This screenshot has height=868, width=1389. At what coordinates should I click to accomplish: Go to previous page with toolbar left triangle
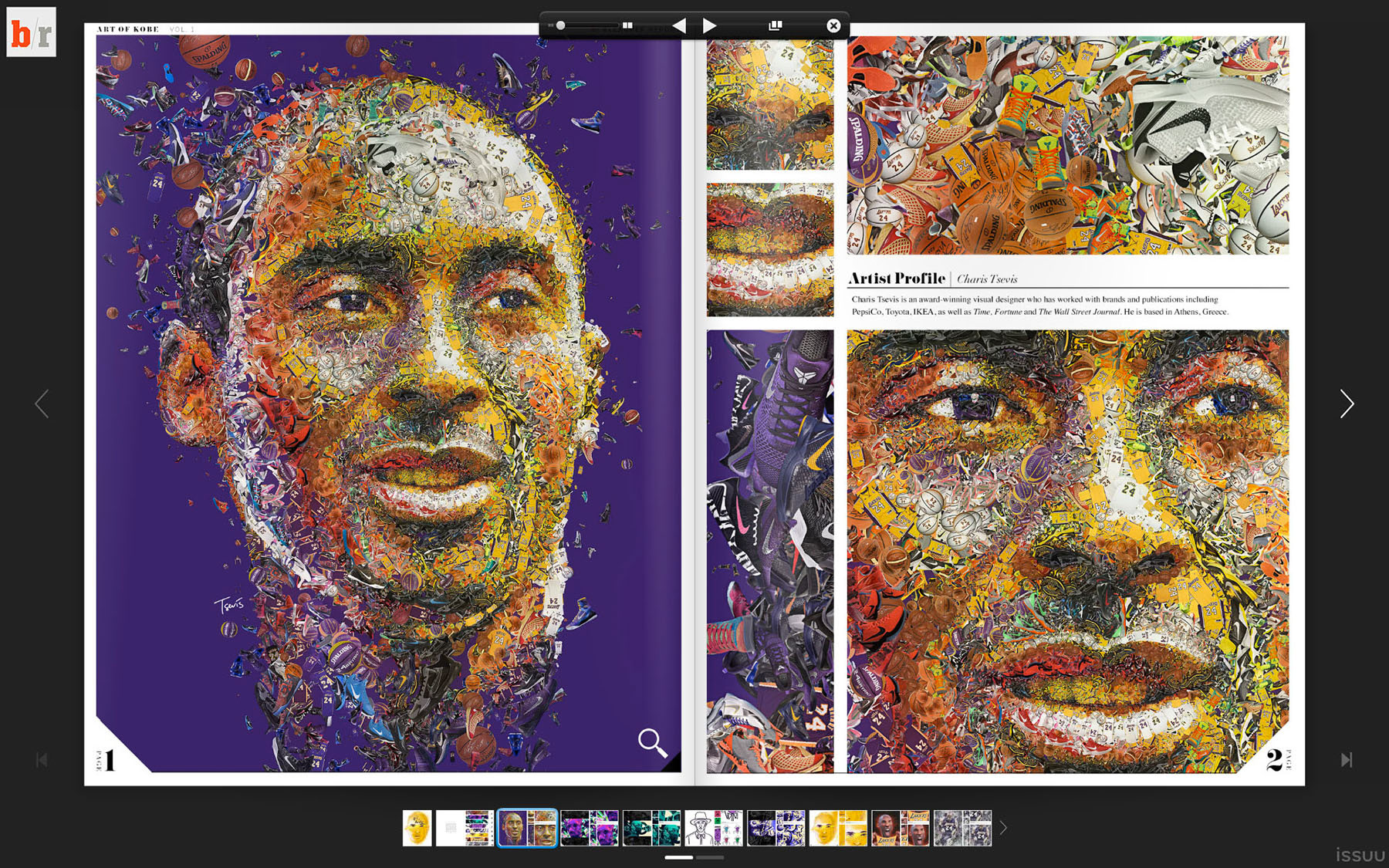coord(679,25)
